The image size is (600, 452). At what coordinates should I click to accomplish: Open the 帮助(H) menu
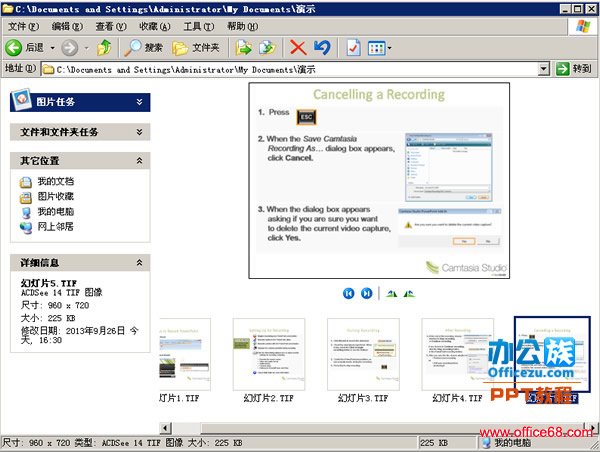pos(242,26)
